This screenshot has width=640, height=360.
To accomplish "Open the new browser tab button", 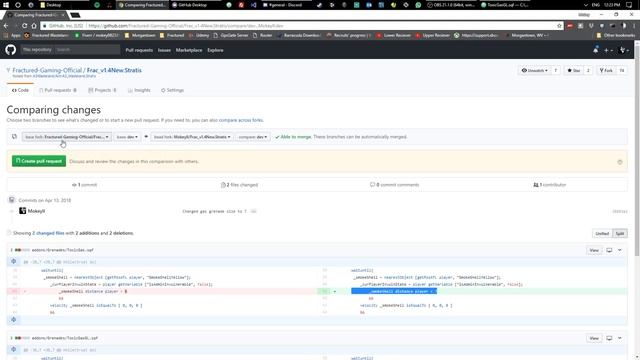I will point(75,15).
